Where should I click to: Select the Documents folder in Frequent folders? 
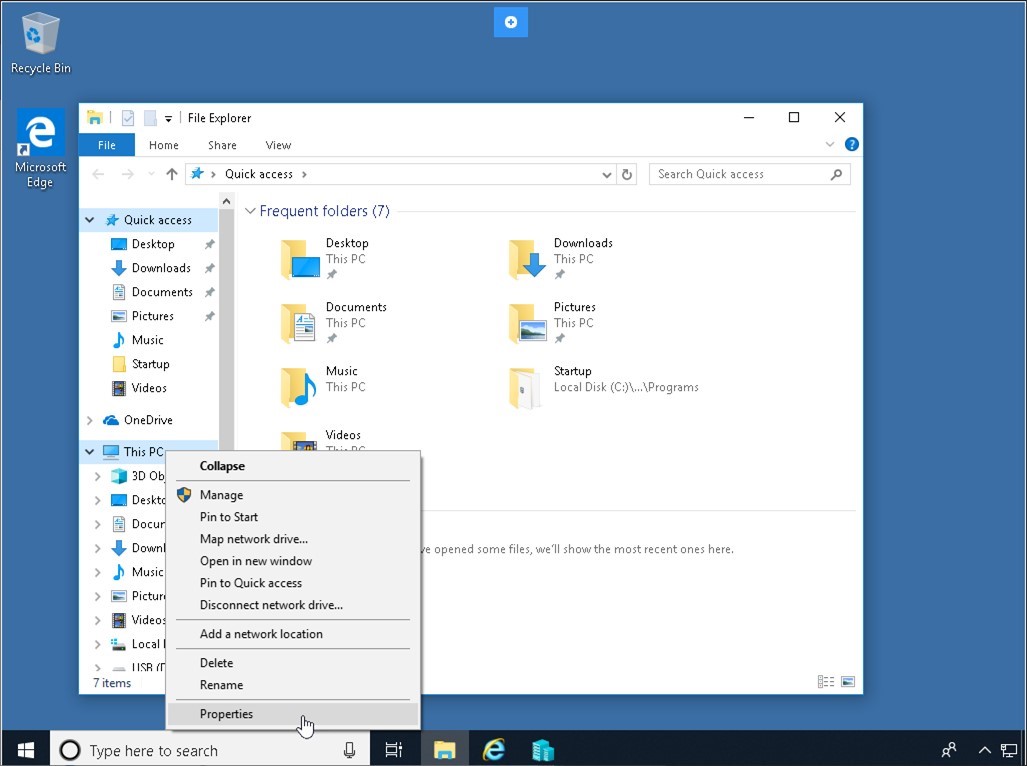(x=333, y=323)
